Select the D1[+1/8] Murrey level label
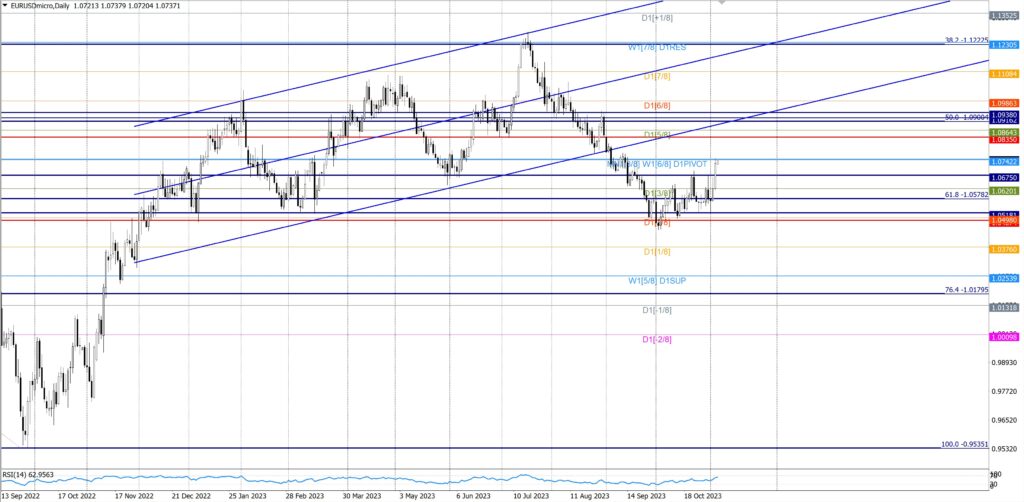The width and height of the screenshot is (1024, 502). tap(657, 18)
